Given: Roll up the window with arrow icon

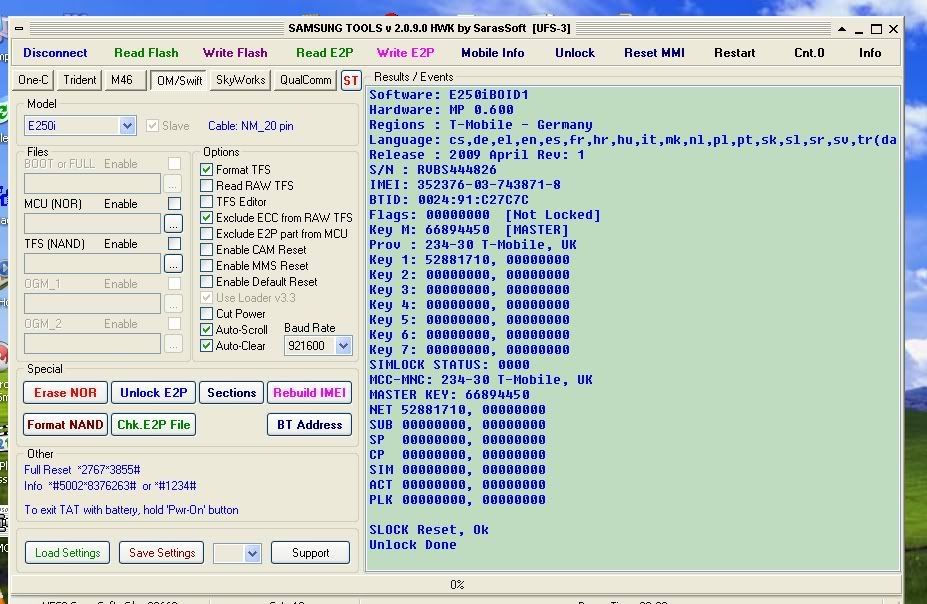Looking at the screenshot, I should pyautogui.click(x=842, y=28).
